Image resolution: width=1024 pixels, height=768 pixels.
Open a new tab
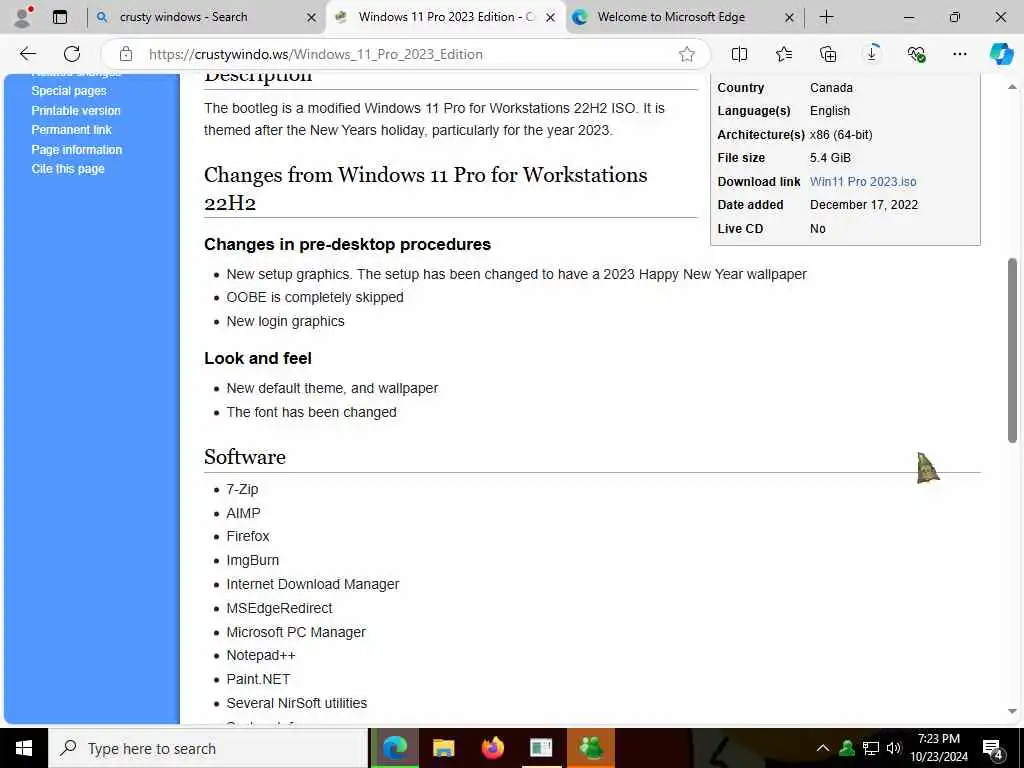click(826, 17)
